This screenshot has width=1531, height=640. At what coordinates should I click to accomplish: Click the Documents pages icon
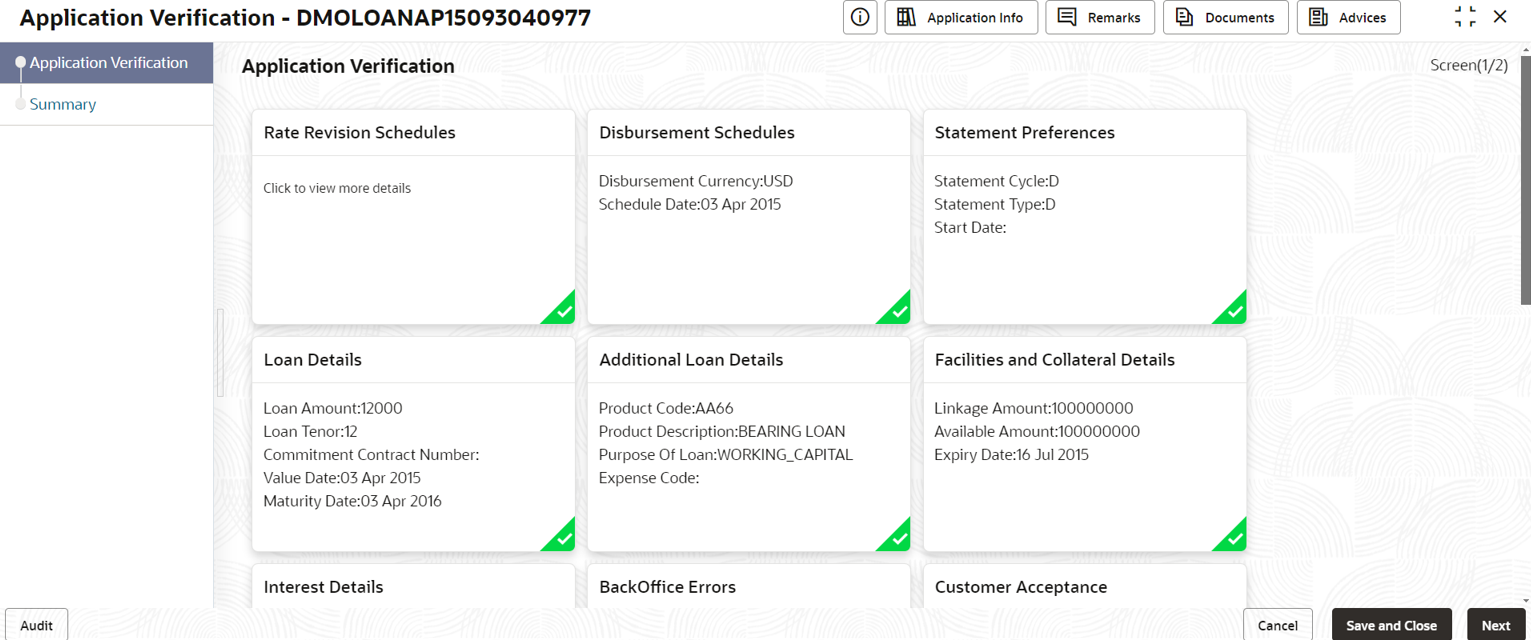pos(1185,17)
